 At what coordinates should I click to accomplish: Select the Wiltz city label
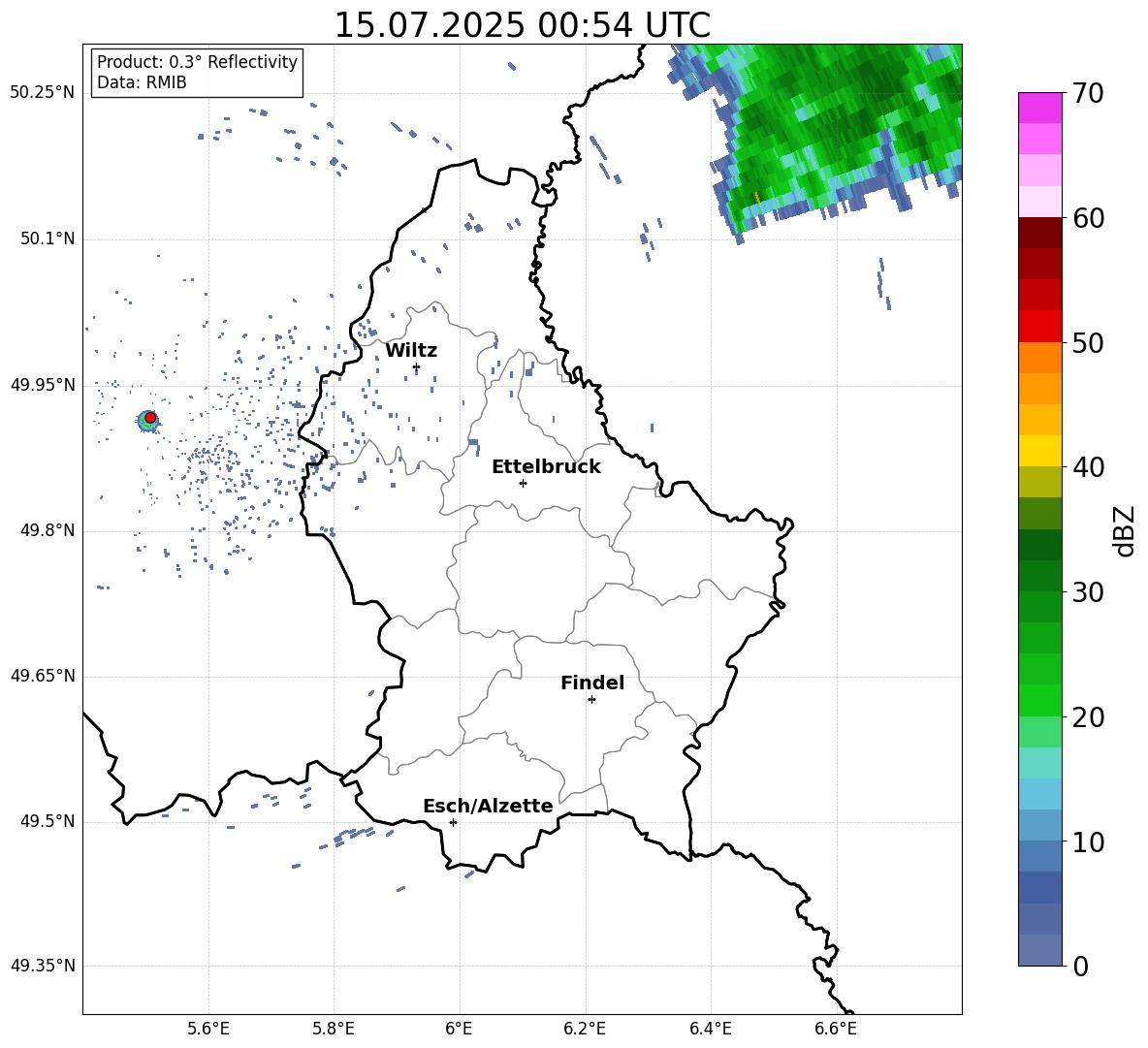pos(411,351)
